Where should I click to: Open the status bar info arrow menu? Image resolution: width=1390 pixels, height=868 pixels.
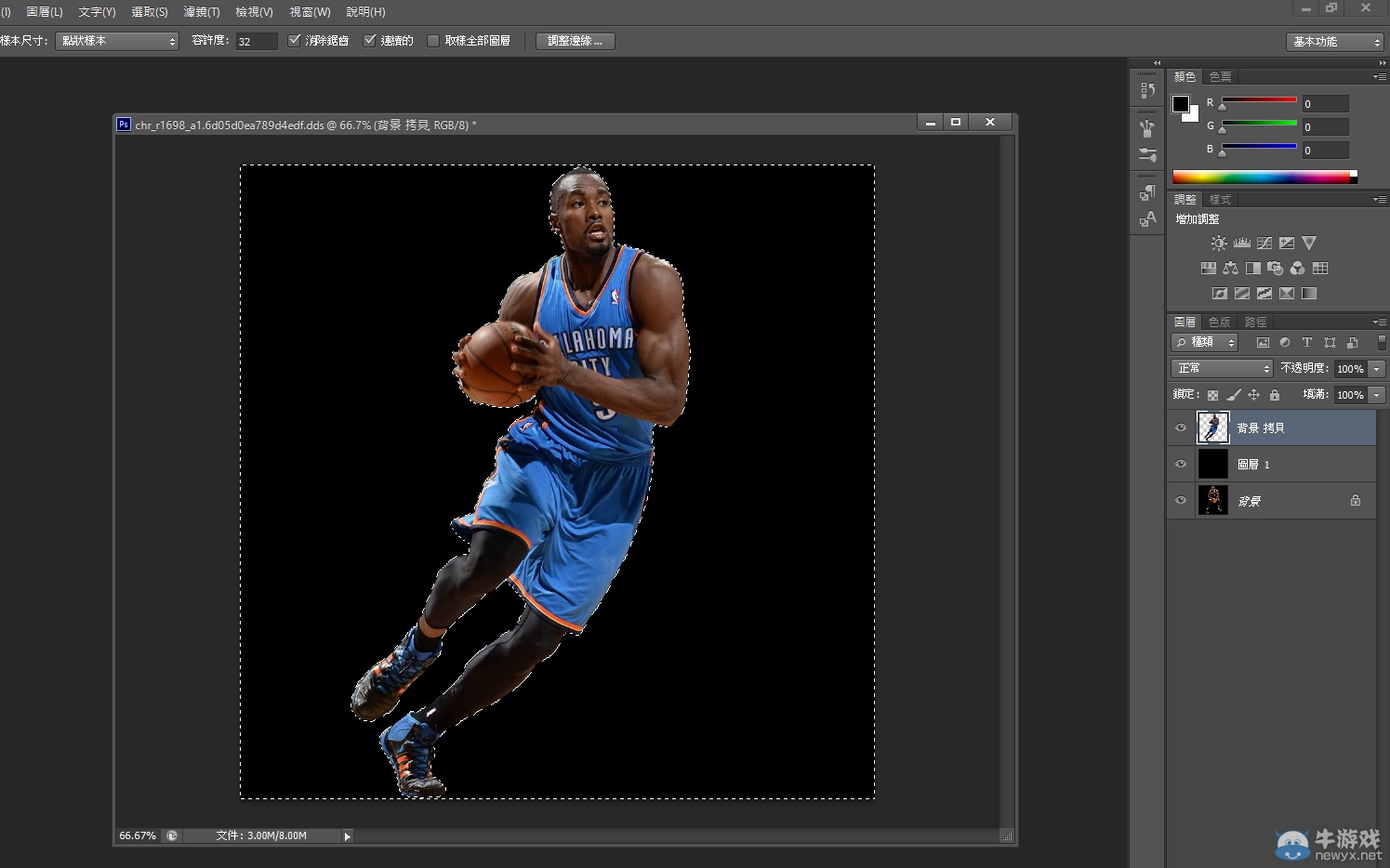[348, 835]
